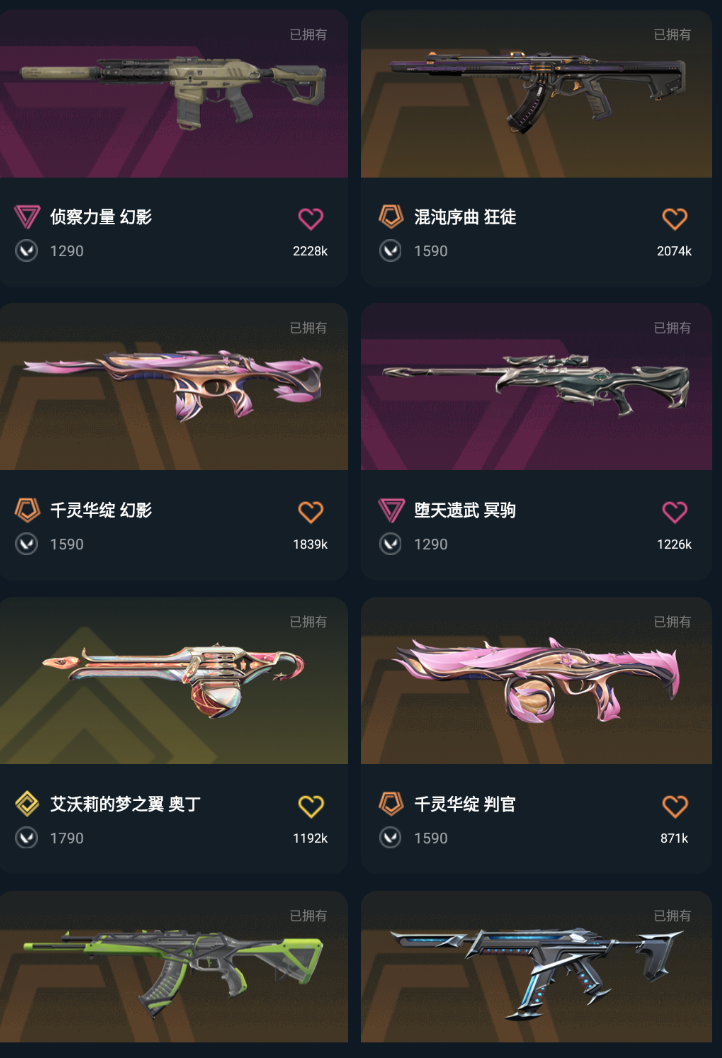Click the orange tier icon beside 混沌序曲 狂徒
The height and width of the screenshot is (1058, 722).
coord(391,217)
